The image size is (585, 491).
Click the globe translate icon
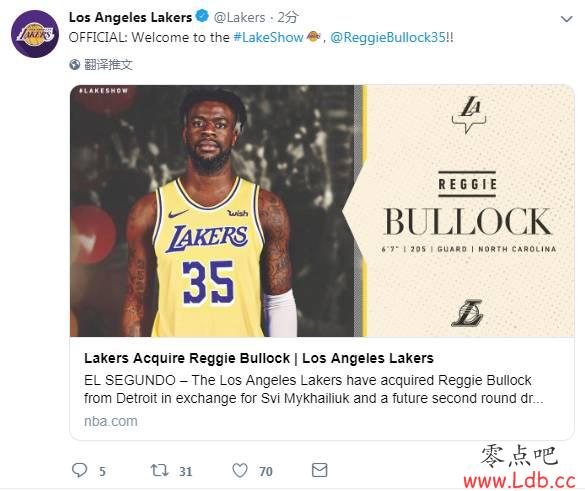pyautogui.click(x=75, y=65)
